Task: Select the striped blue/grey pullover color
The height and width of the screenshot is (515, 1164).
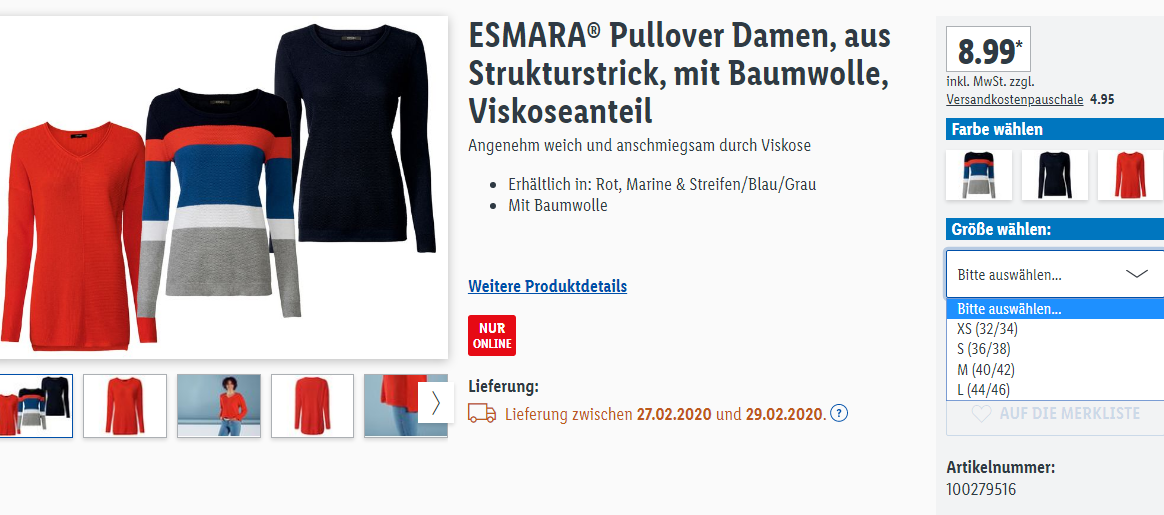Action: (978, 175)
